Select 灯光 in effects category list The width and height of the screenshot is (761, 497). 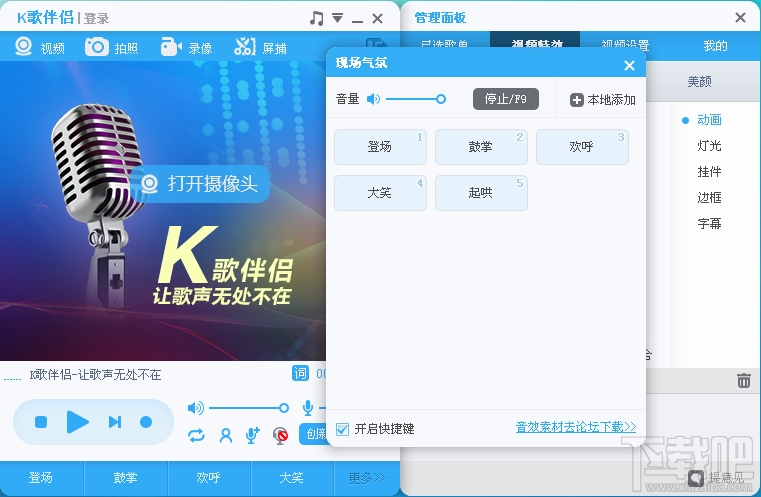[x=709, y=146]
